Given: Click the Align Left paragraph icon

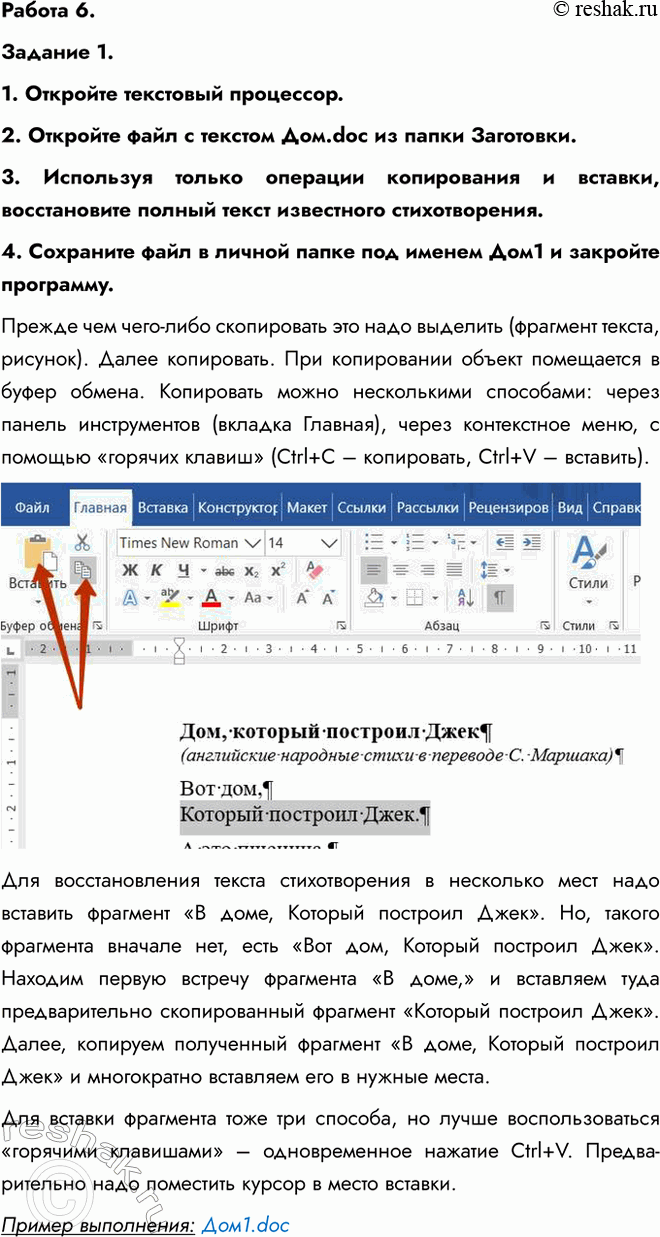Looking at the screenshot, I should 374,570.
